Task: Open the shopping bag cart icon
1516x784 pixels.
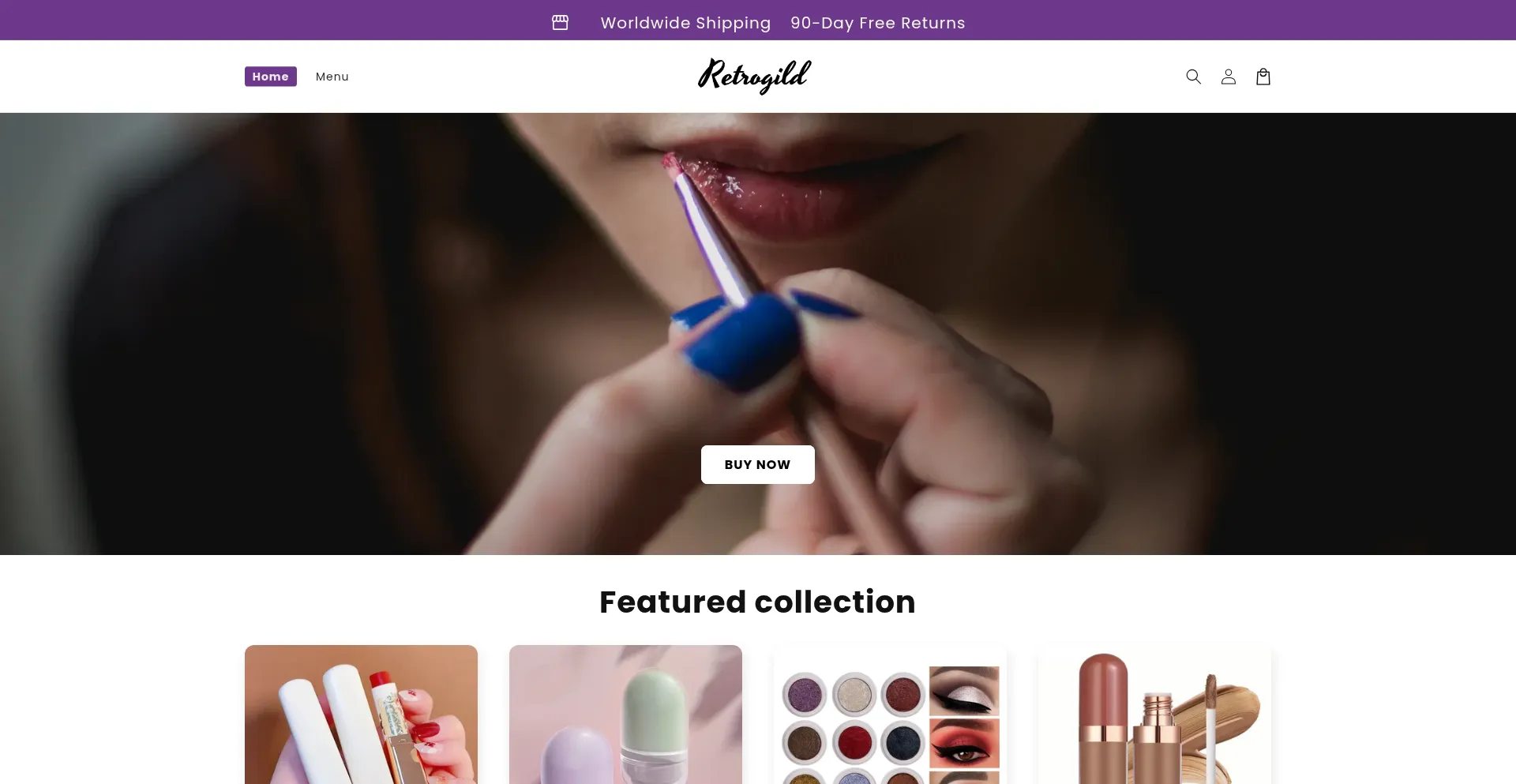Action: pyautogui.click(x=1263, y=77)
